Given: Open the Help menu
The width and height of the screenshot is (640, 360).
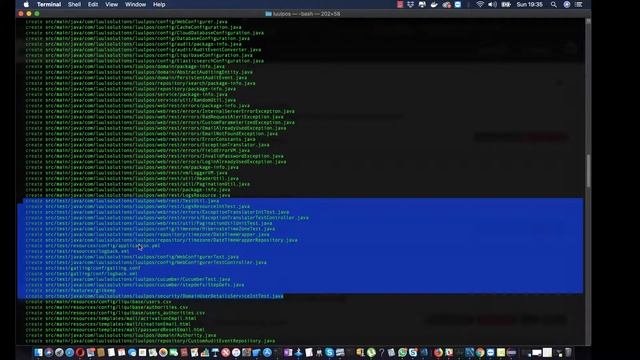Looking at the screenshot, I should [159, 4].
